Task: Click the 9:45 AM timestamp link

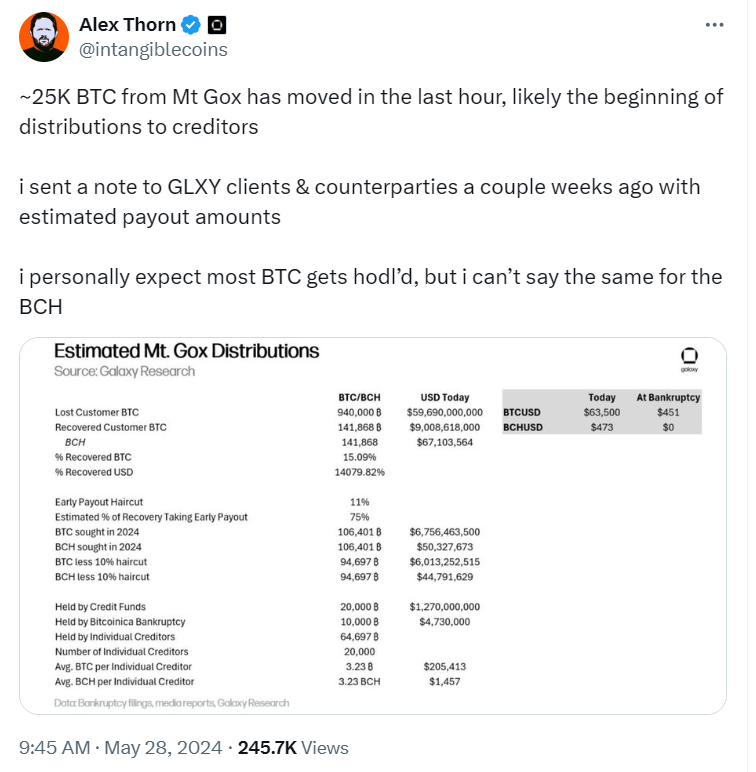Action: pos(55,747)
